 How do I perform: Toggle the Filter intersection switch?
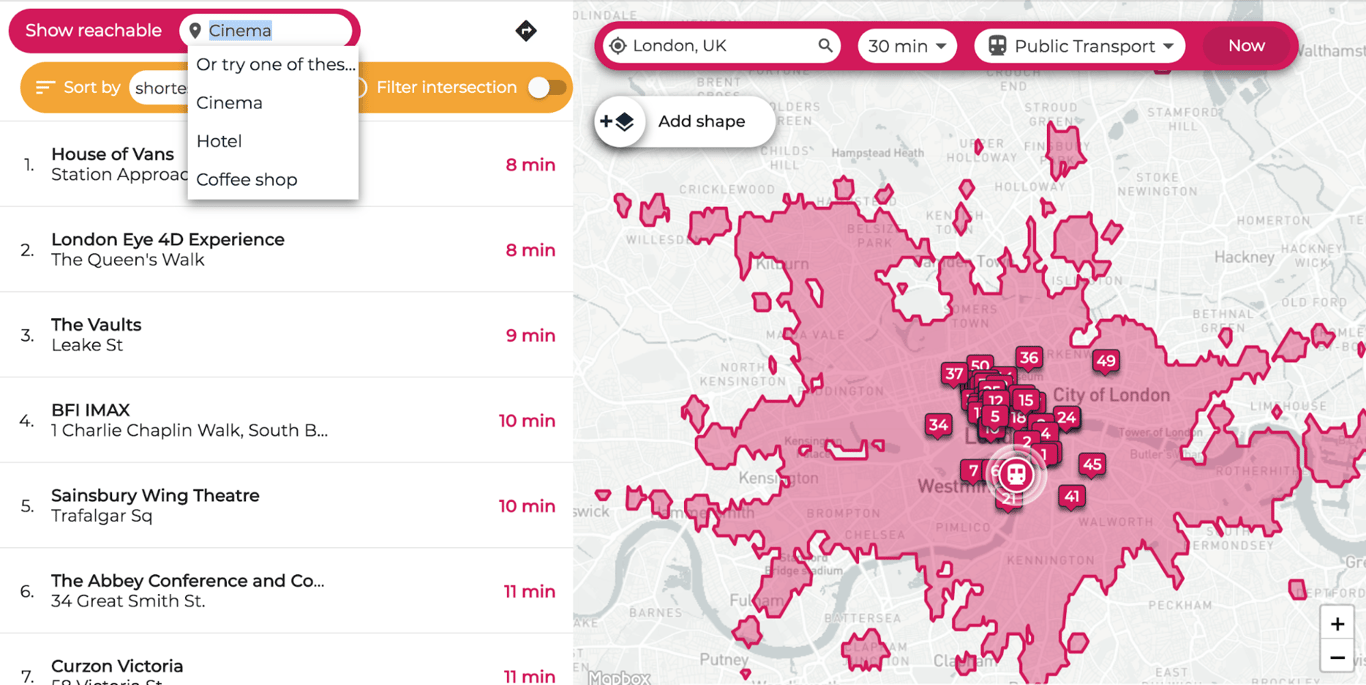[x=547, y=88]
